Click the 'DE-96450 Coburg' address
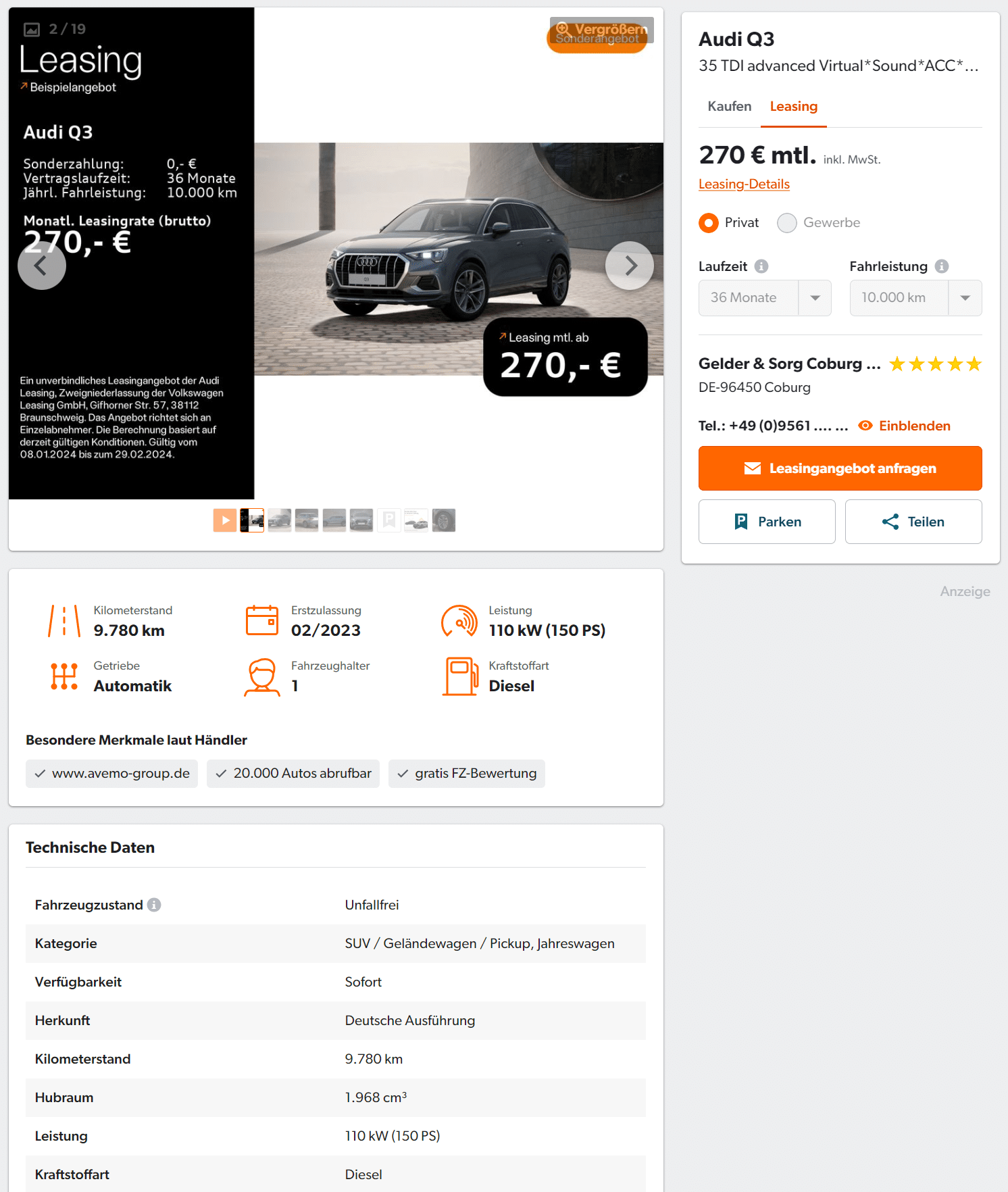 [755, 387]
